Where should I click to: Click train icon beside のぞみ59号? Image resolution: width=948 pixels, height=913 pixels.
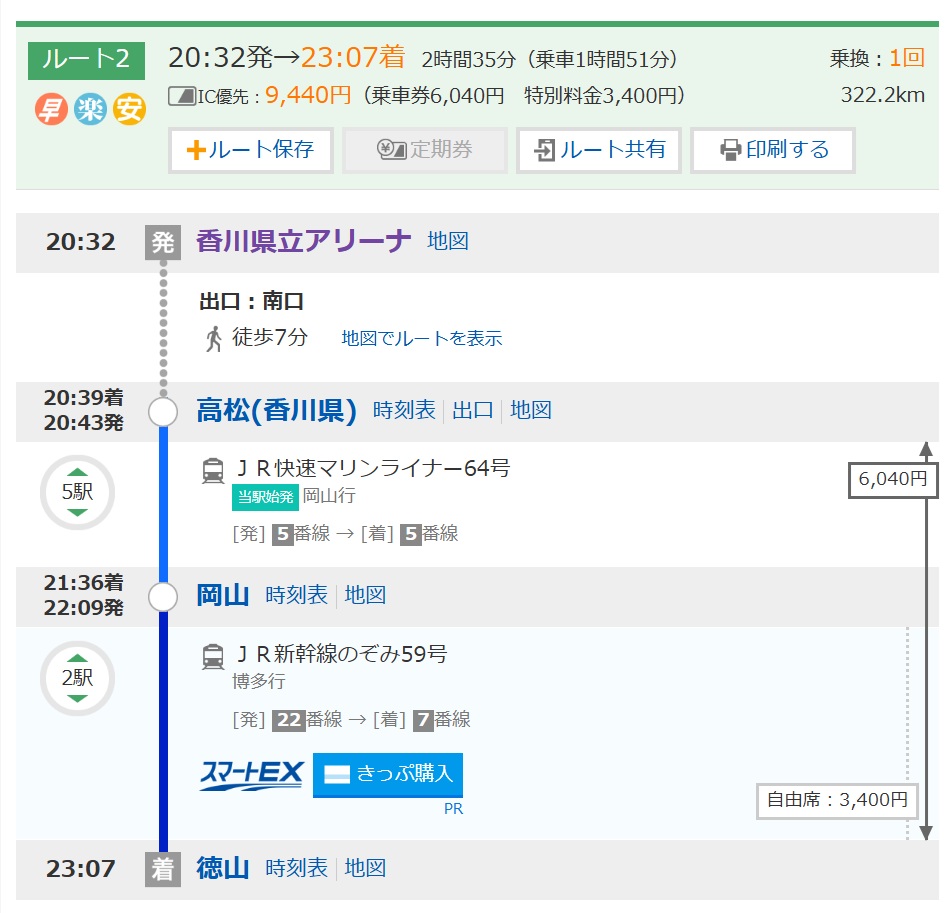tap(213, 657)
